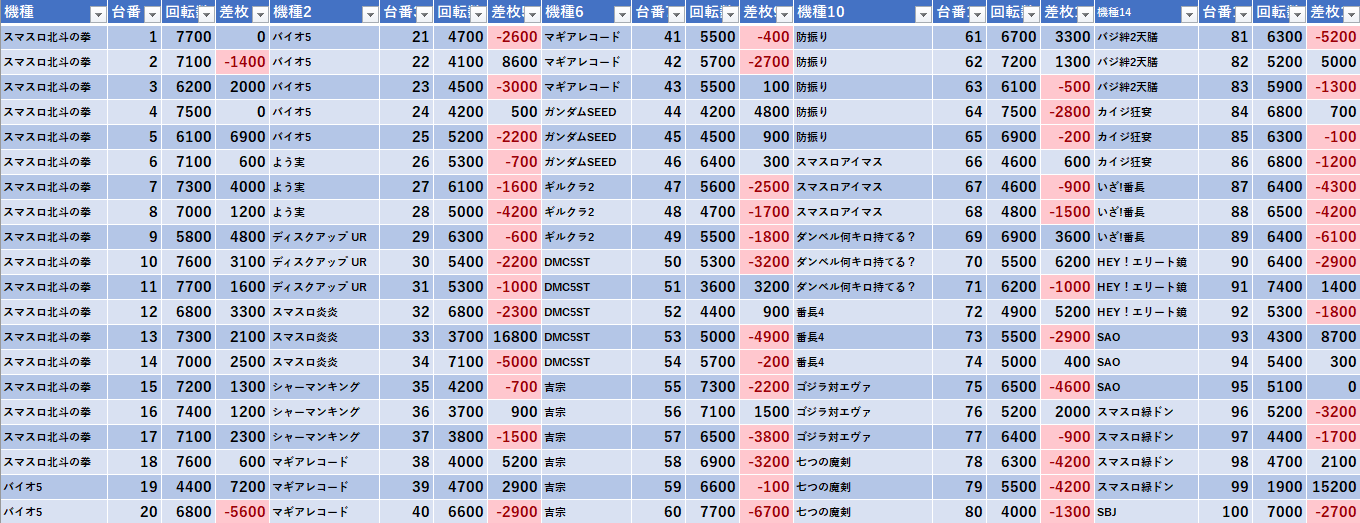Select スマスロ緑ドン cell in 台番 97 row

click(1146, 437)
